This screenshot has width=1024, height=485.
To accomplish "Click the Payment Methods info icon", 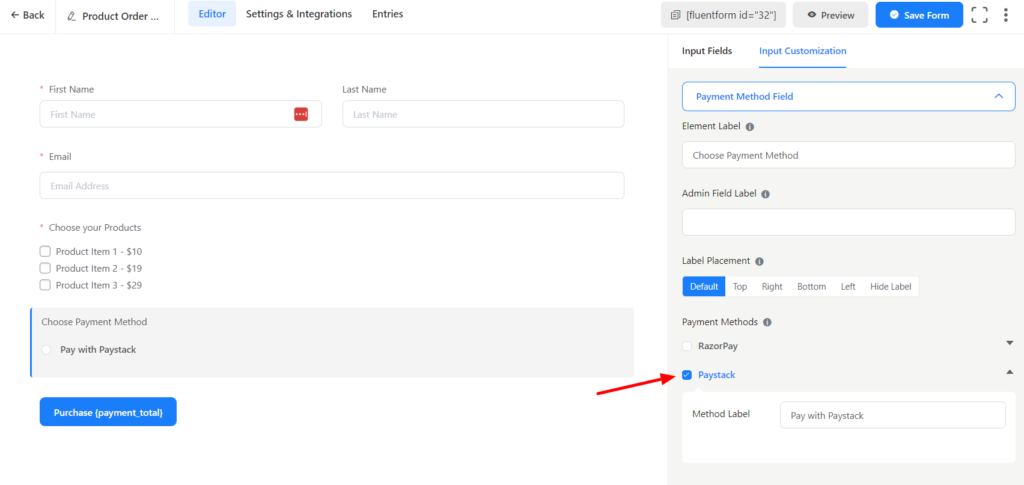I will point(767,322).
